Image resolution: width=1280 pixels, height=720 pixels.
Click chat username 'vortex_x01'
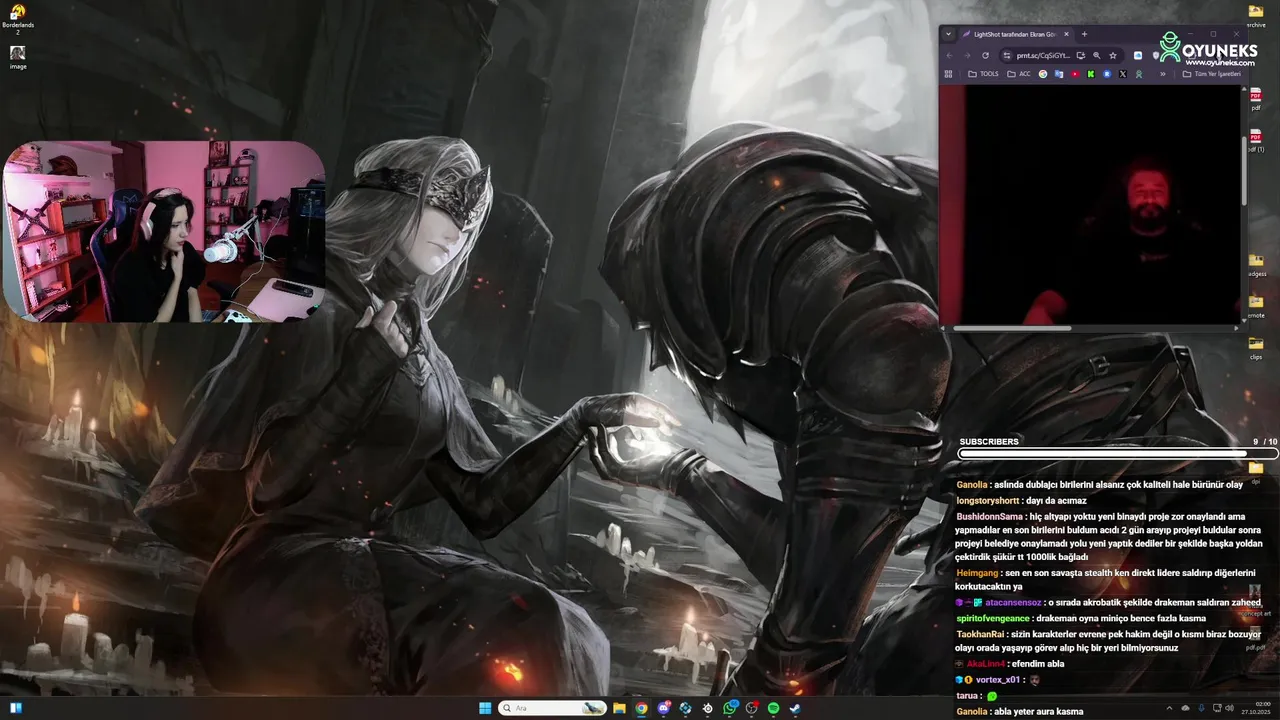(998, 680)
